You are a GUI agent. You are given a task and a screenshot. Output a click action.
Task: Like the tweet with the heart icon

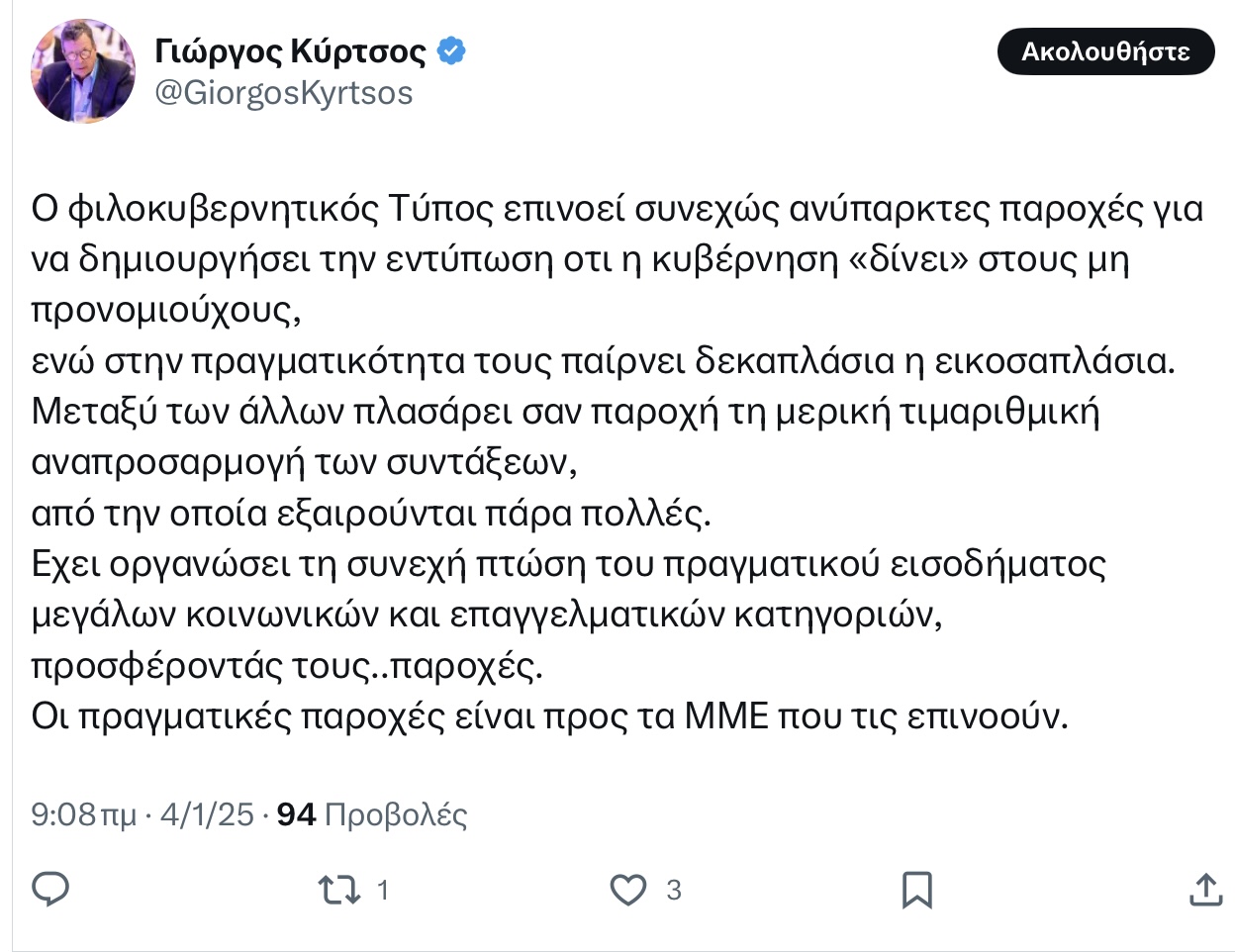click(627, 890)
